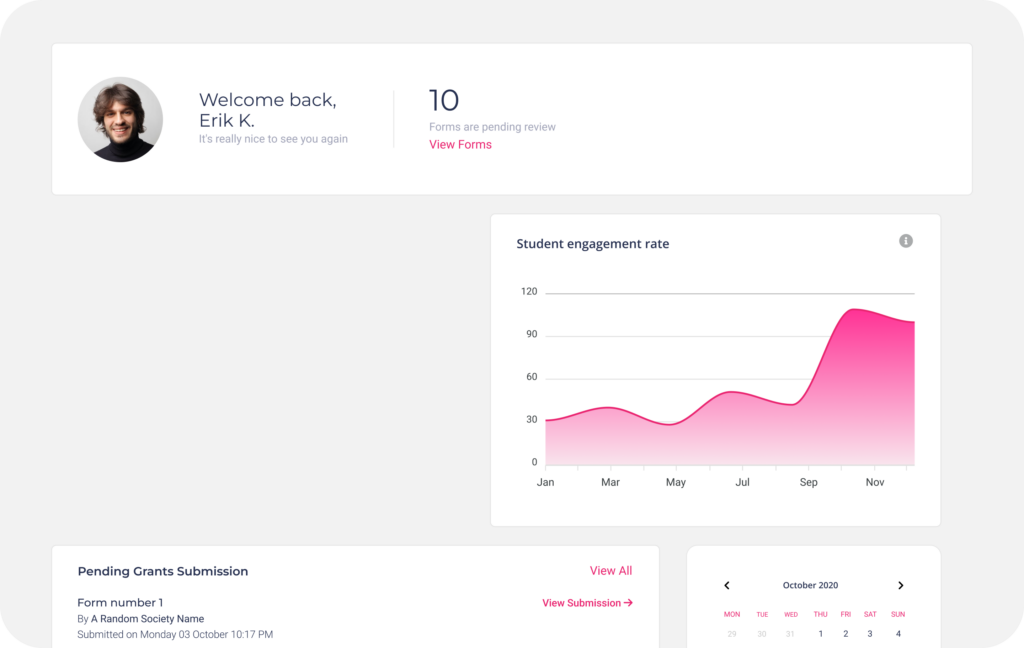Select October 4 on the calendar
The width and height of the screenshot is (1024, 648).
[897, 634]
